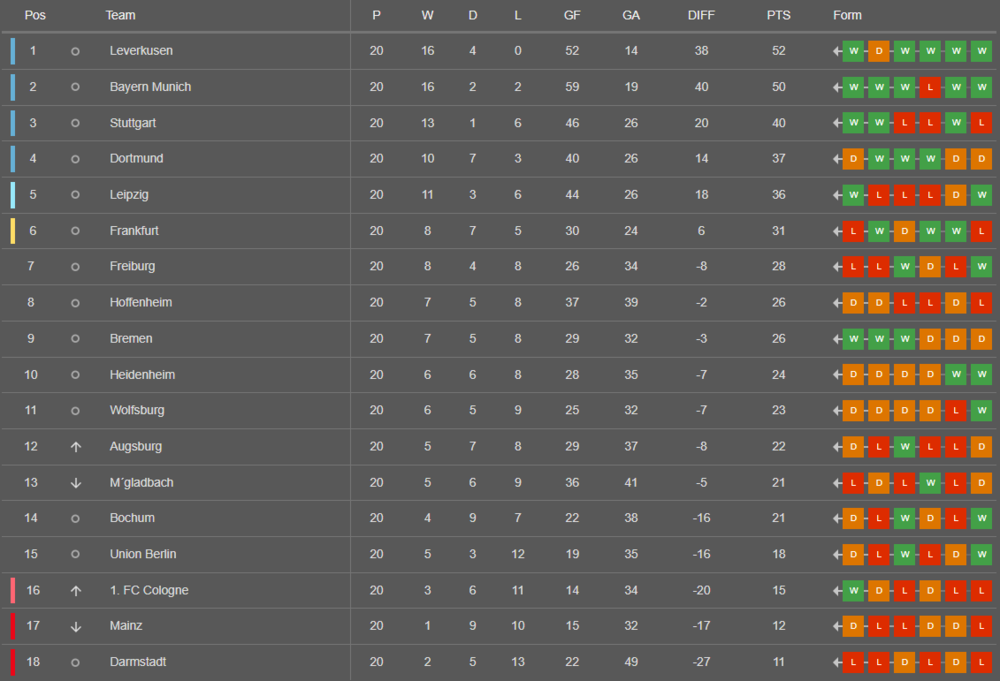This screenshot has height=681, width=1000.
Task: Open the Union Berlin team link
Action: [143, 554]
